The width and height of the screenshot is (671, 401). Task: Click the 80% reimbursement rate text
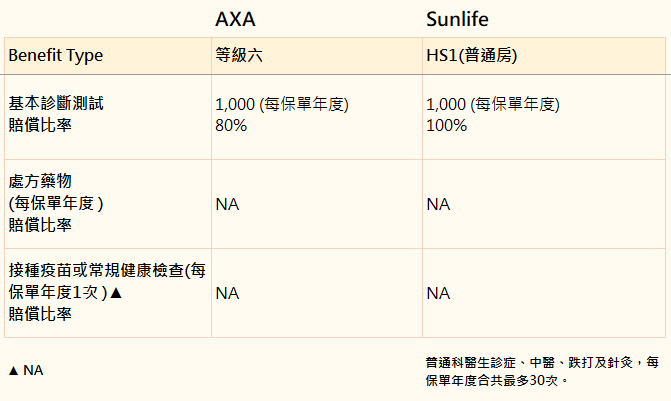231,125
